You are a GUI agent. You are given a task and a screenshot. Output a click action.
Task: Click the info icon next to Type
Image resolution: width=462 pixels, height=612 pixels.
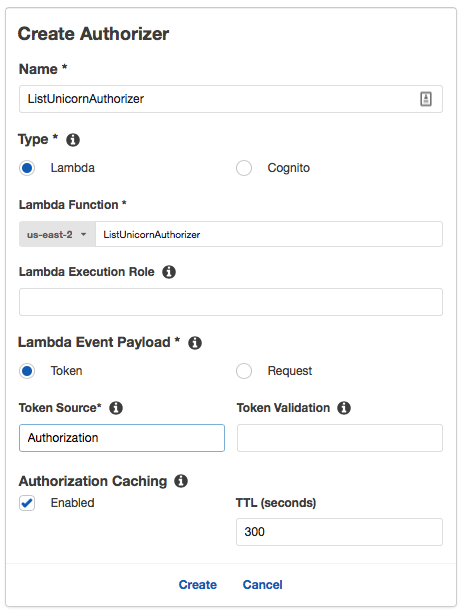click(x=73, y=140)
